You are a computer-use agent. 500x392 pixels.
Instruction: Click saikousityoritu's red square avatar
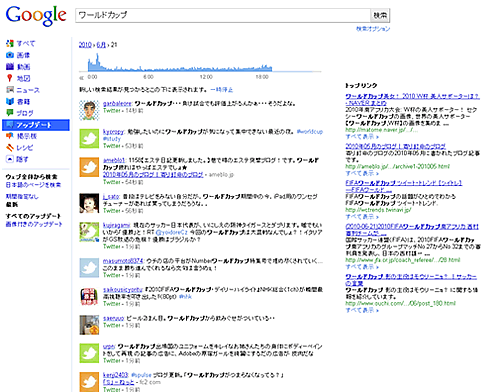pyautogui.click(x=89, y=296)
